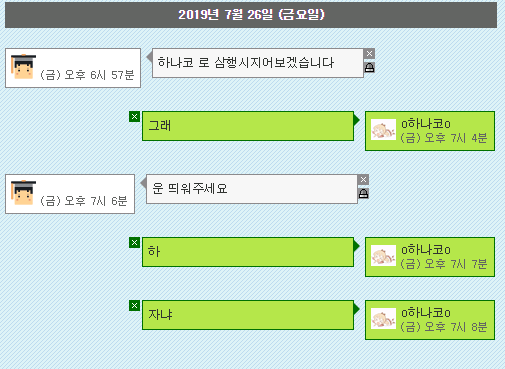Screen dimensions: 505x369
Task: Open graduation cap avatar at 오후 7시 6분
Action: pos(23,193)
